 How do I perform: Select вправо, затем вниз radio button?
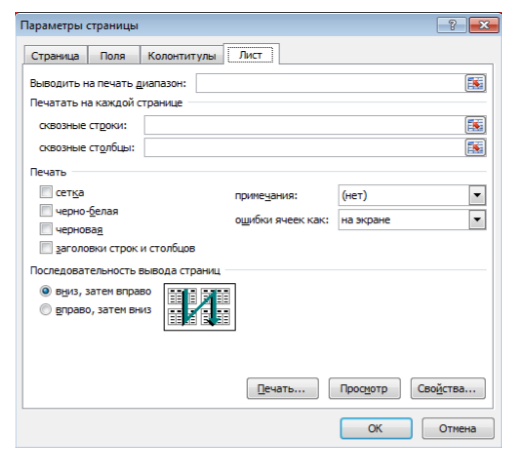click(46, 309)
